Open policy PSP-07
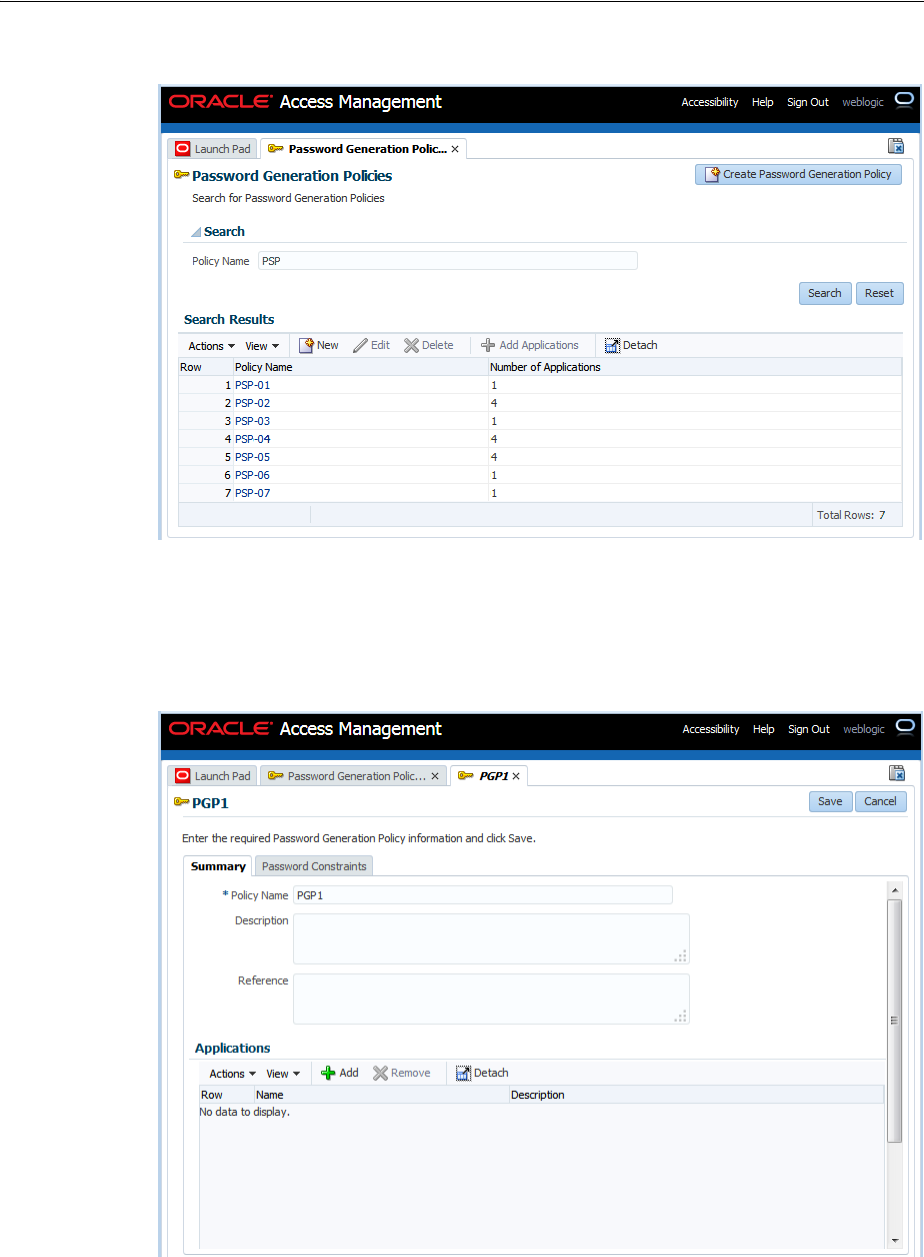This screenshot has height=1257, width=924. point(252,493)
